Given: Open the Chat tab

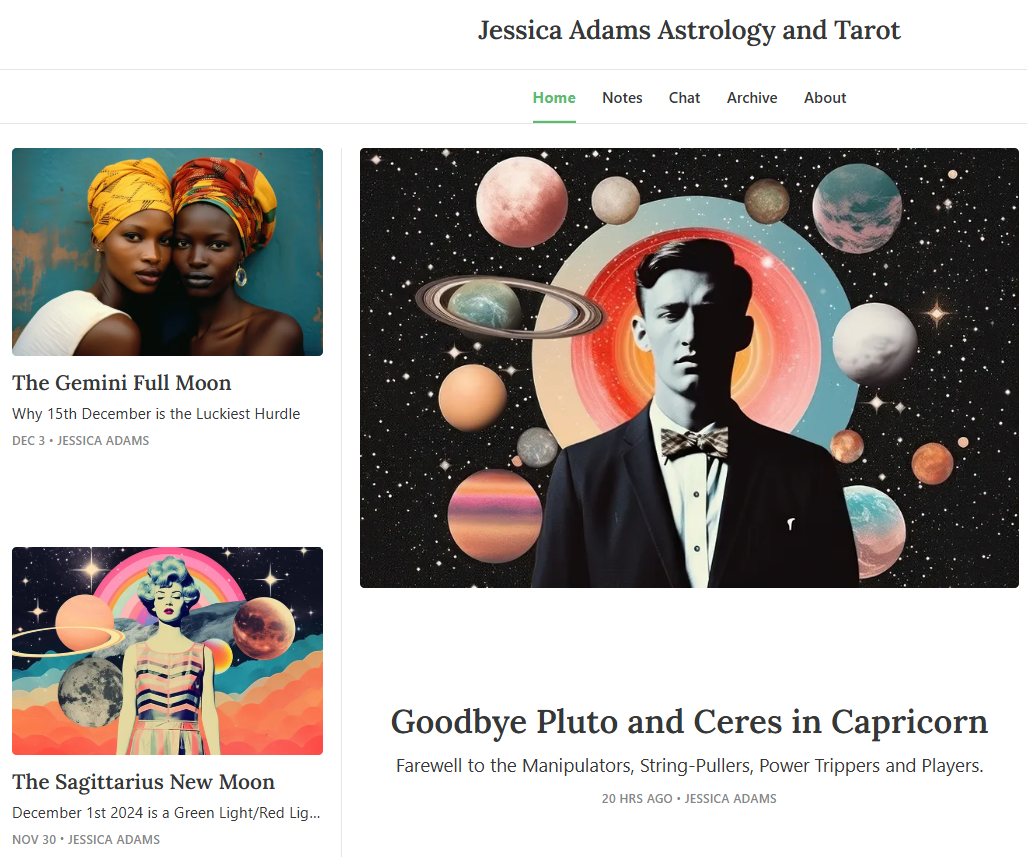Looking at the screenshot, I should point(684,98).
